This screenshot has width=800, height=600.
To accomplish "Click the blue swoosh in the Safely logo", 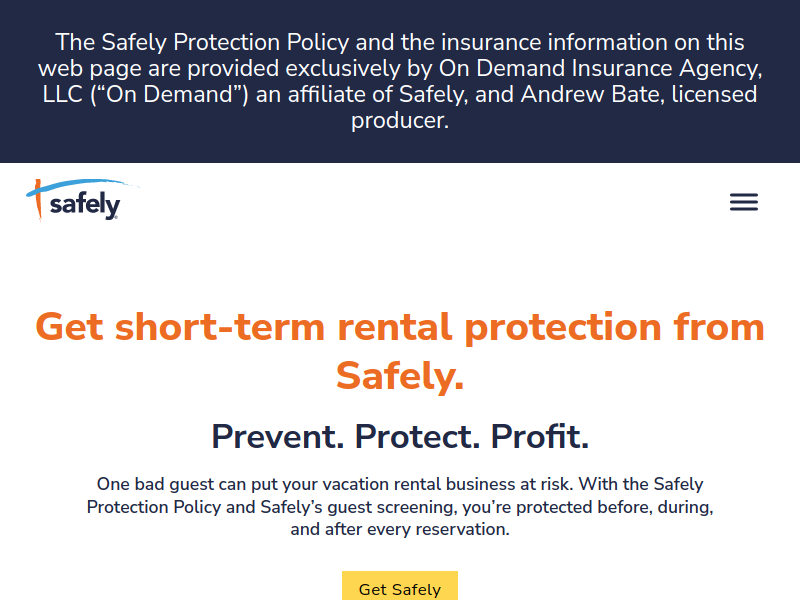I will pyautogui.click(x=82, y=186).
